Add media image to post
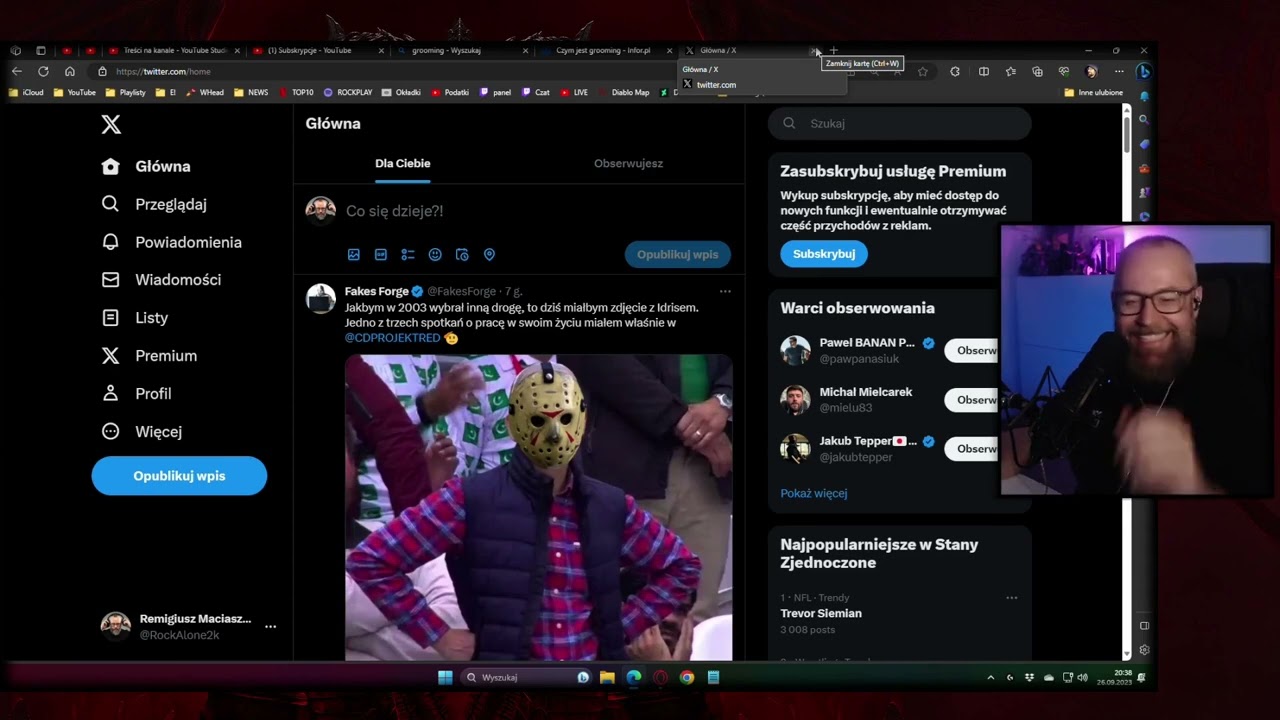1280x720 pixels. point(354,255)
